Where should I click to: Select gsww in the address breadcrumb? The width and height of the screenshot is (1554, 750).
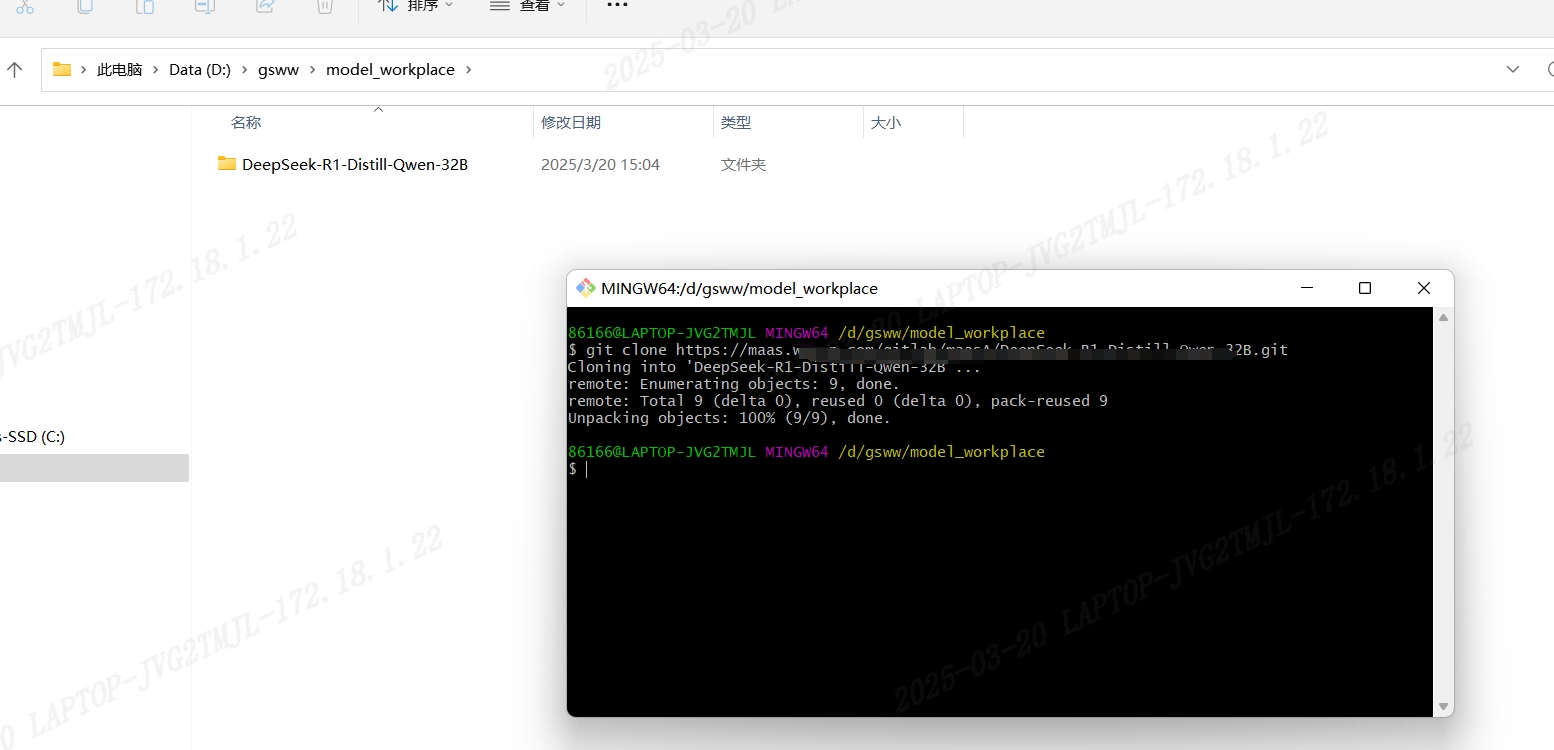pos(278,70)
